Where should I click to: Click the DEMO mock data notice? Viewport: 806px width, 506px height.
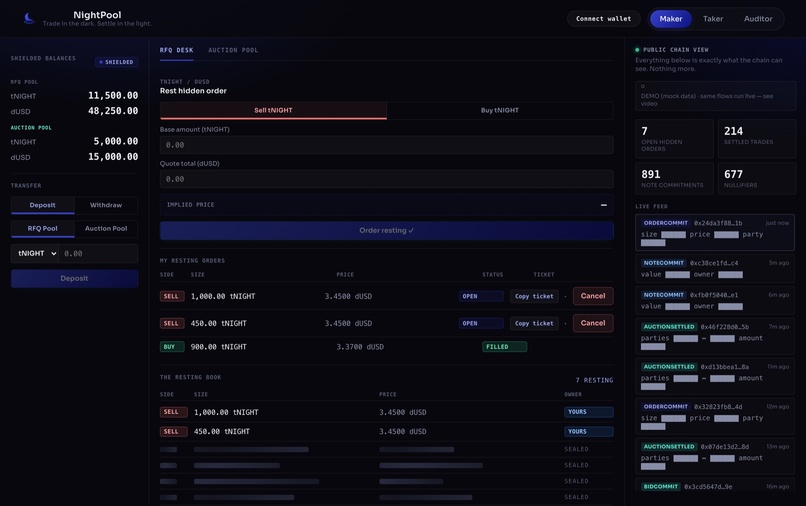tap(716, 96)
